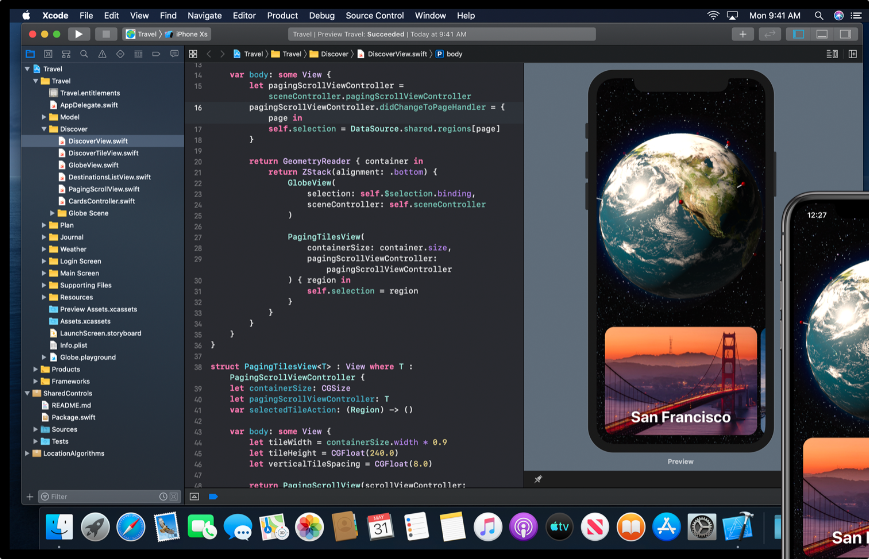Toggle the Debug area visibility
Viewport: 869px width, 559px height.
pos(822,34)
